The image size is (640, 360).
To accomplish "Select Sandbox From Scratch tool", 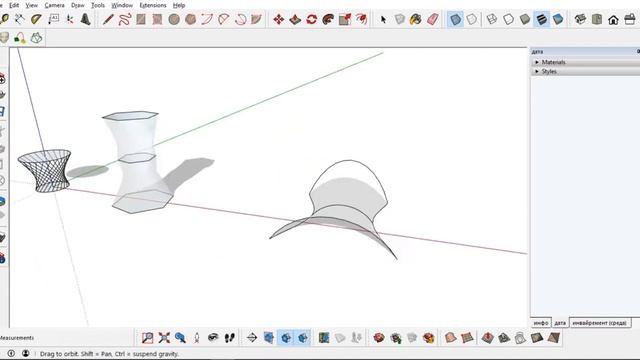I will coord(467,338).
